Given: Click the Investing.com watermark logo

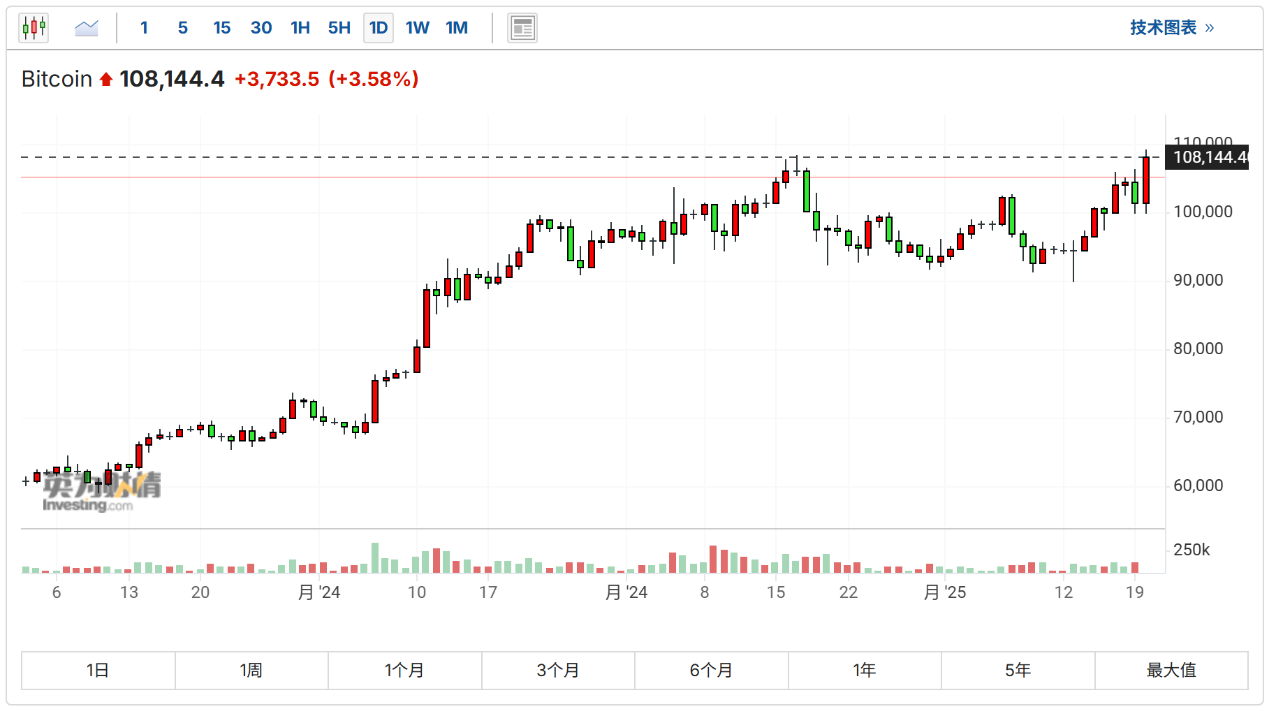Looking at the screenshot, I should coord(100,492).
